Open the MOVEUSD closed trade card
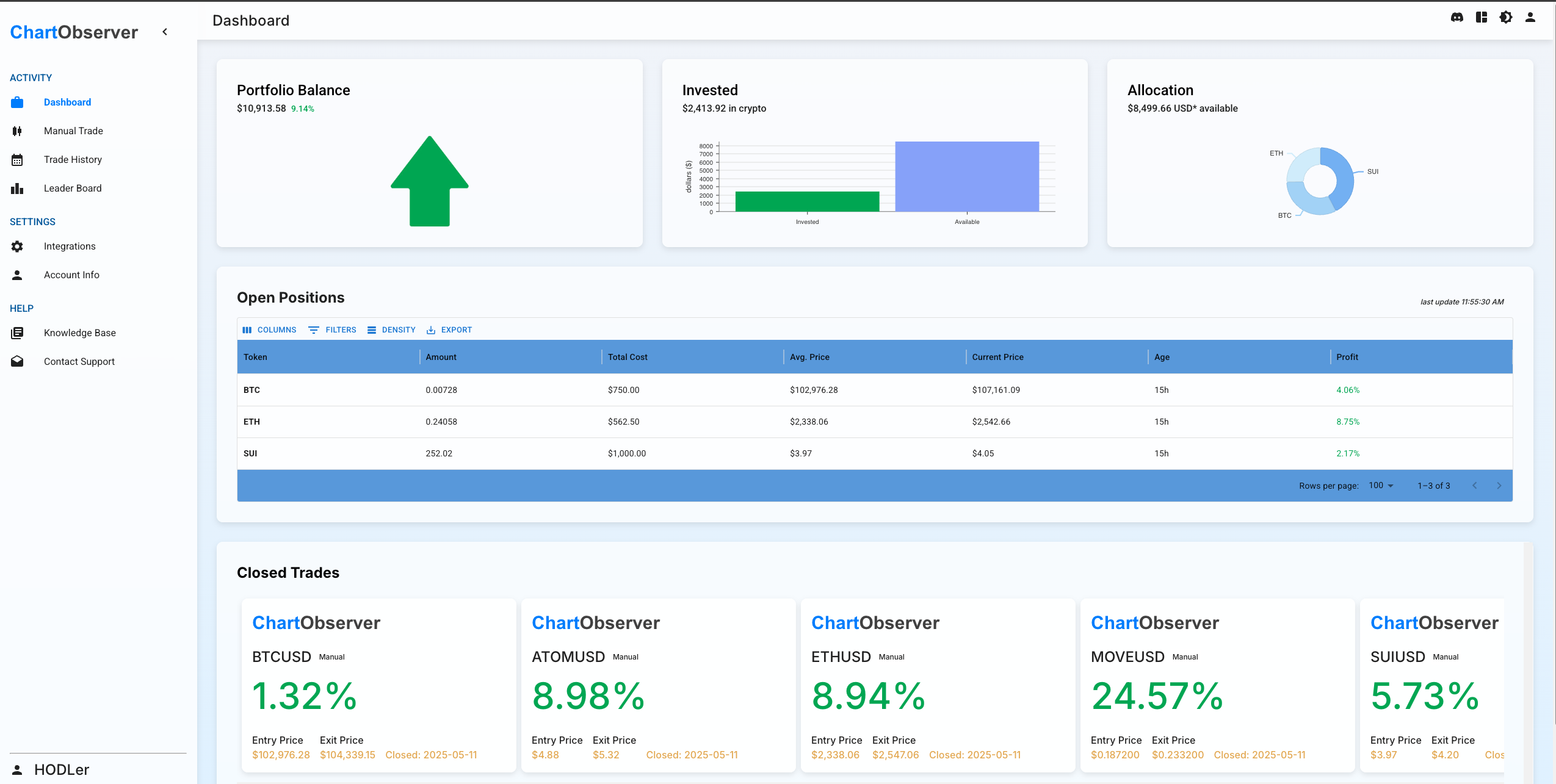Viewport: 1556px width, 784px height. (x=1217, y=685)
